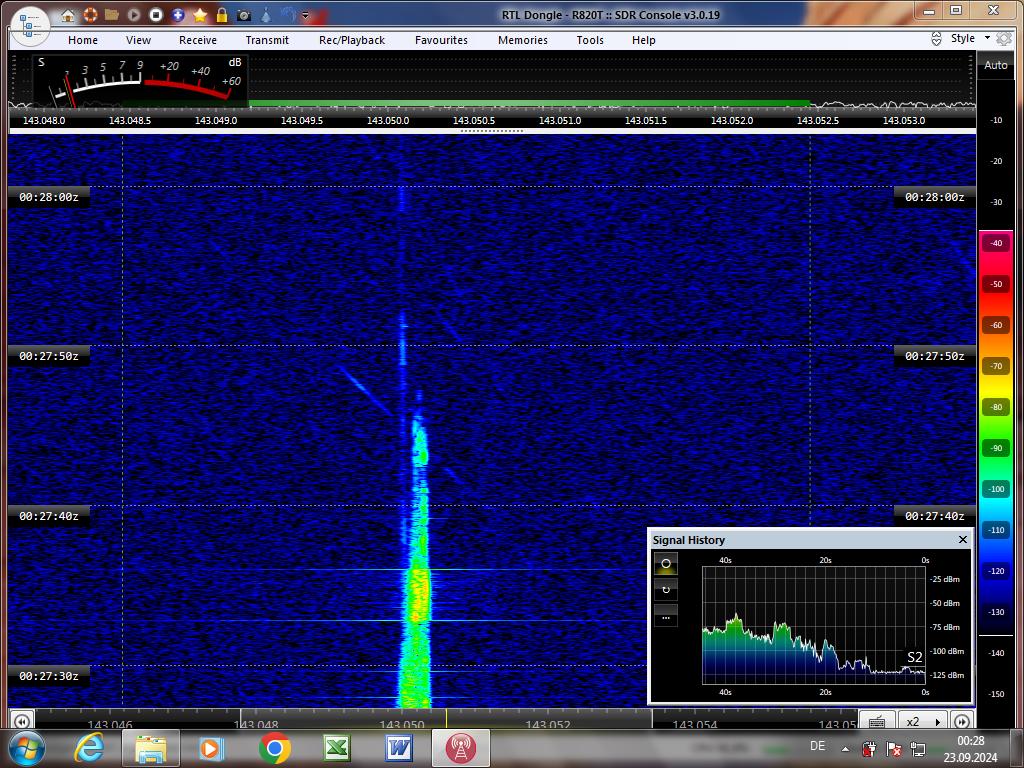Open the Help tab

(x=644, y=40)
